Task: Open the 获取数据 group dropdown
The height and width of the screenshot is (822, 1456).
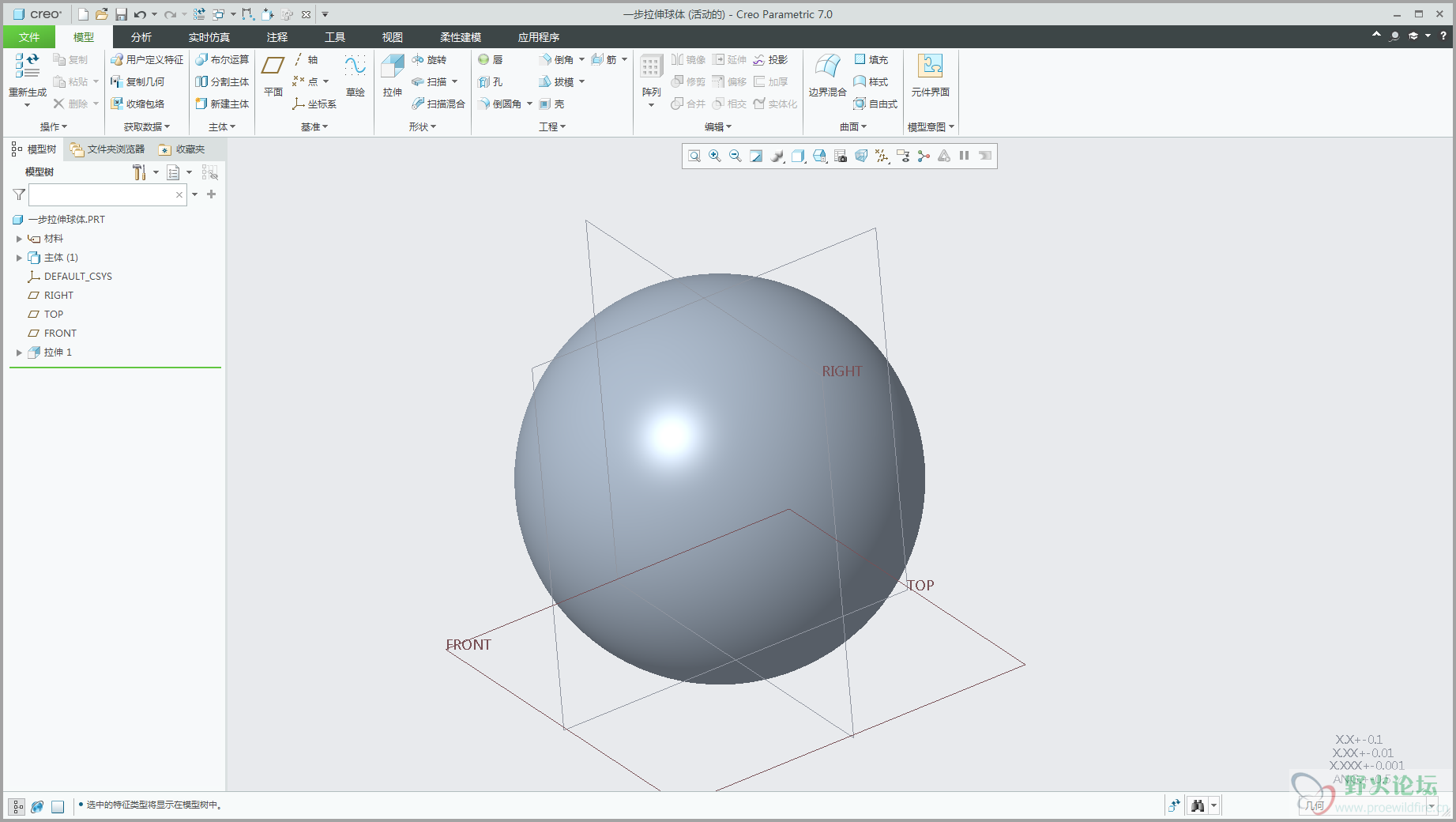Action: click(147, 126)
